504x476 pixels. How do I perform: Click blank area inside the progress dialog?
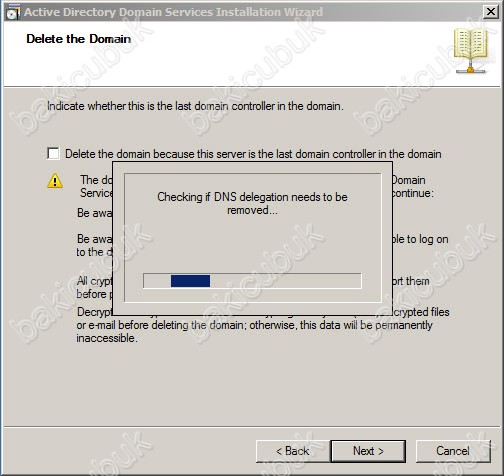[x=252, y=245]
